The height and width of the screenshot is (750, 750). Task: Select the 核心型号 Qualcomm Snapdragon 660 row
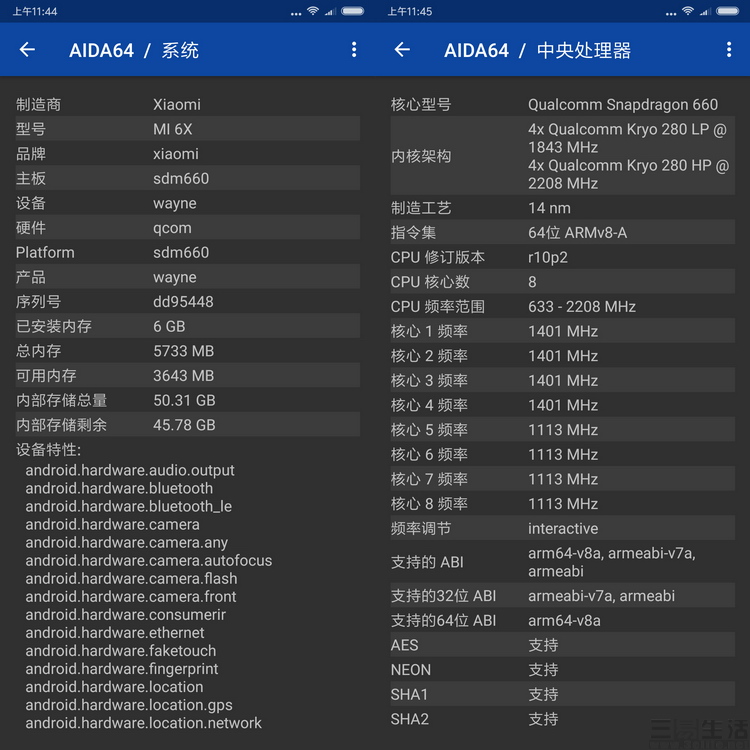click(x=562, y=104)
